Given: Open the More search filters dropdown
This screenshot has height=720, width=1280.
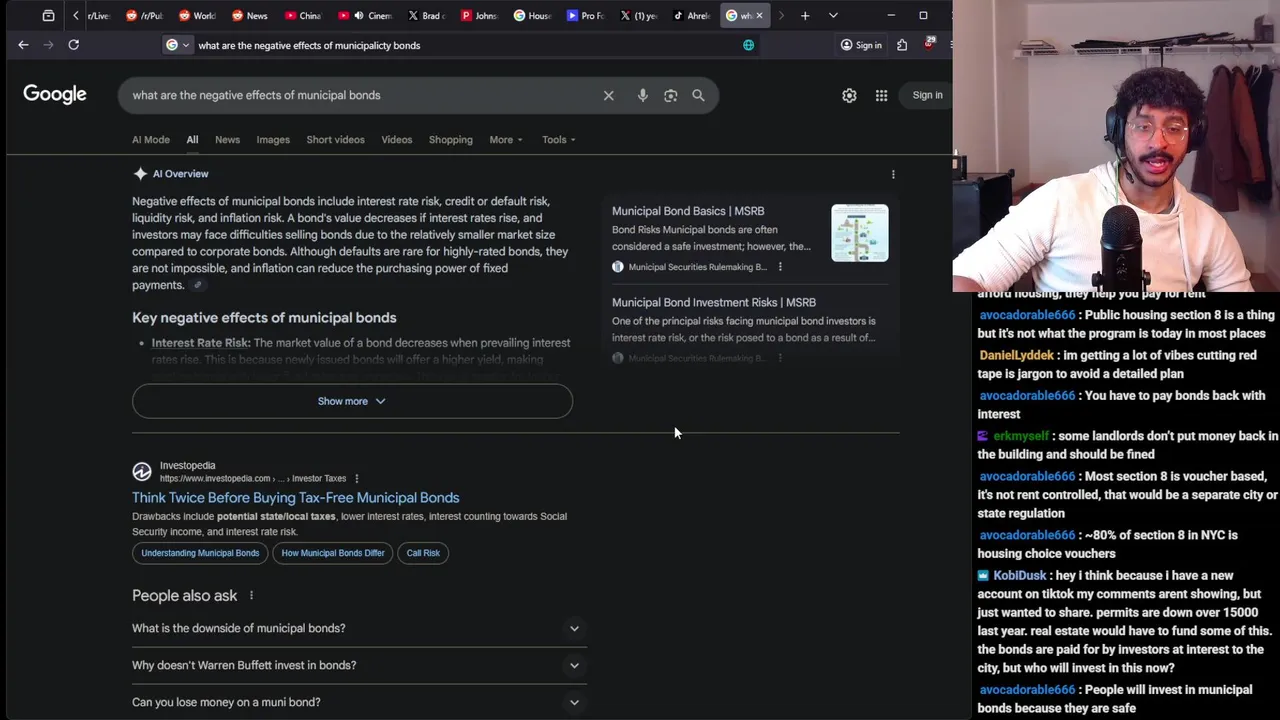Looking at the screenshot, I should (506, 140).
